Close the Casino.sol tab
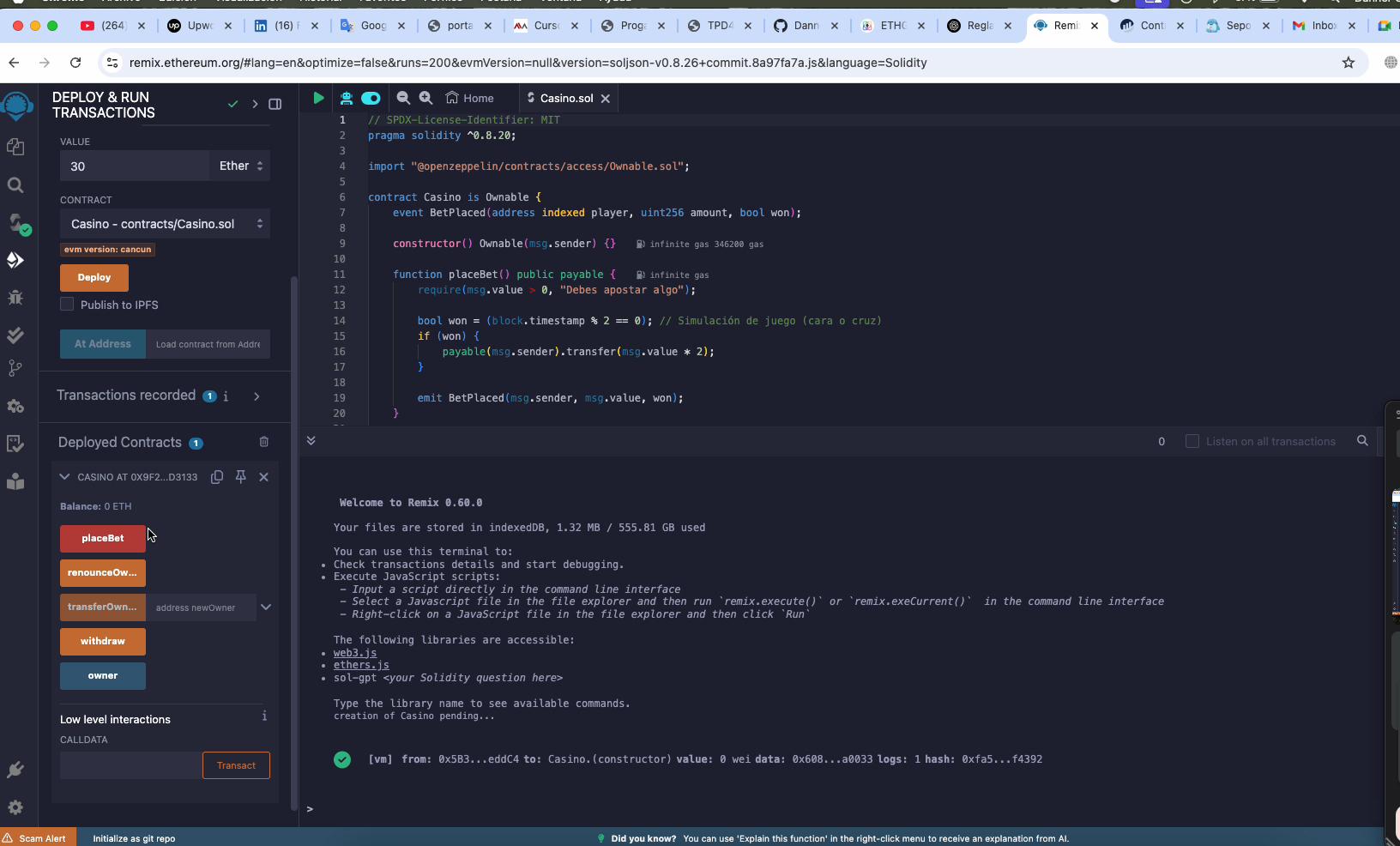 [x=606, y=99]
